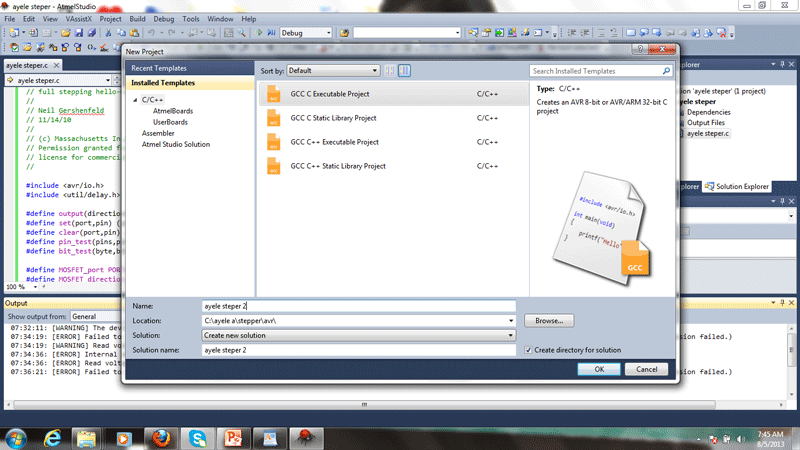Click Internet Explorer icon in the taskbar
800x450 pixels.
[x=52, y=438]
